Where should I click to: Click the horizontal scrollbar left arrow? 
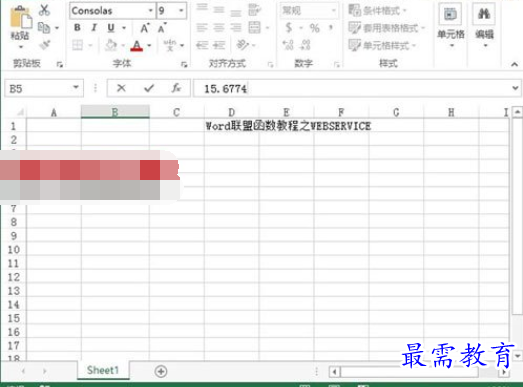point(335,371)
